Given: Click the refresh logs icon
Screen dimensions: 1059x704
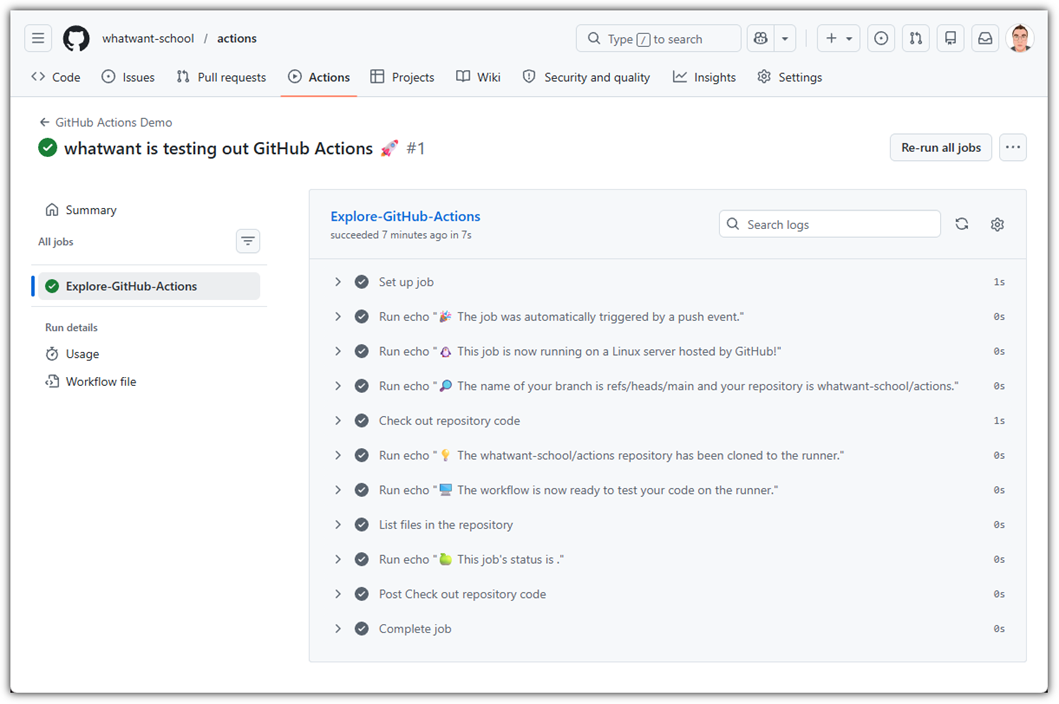Looking at the screenshot, I should click(962, 224).
